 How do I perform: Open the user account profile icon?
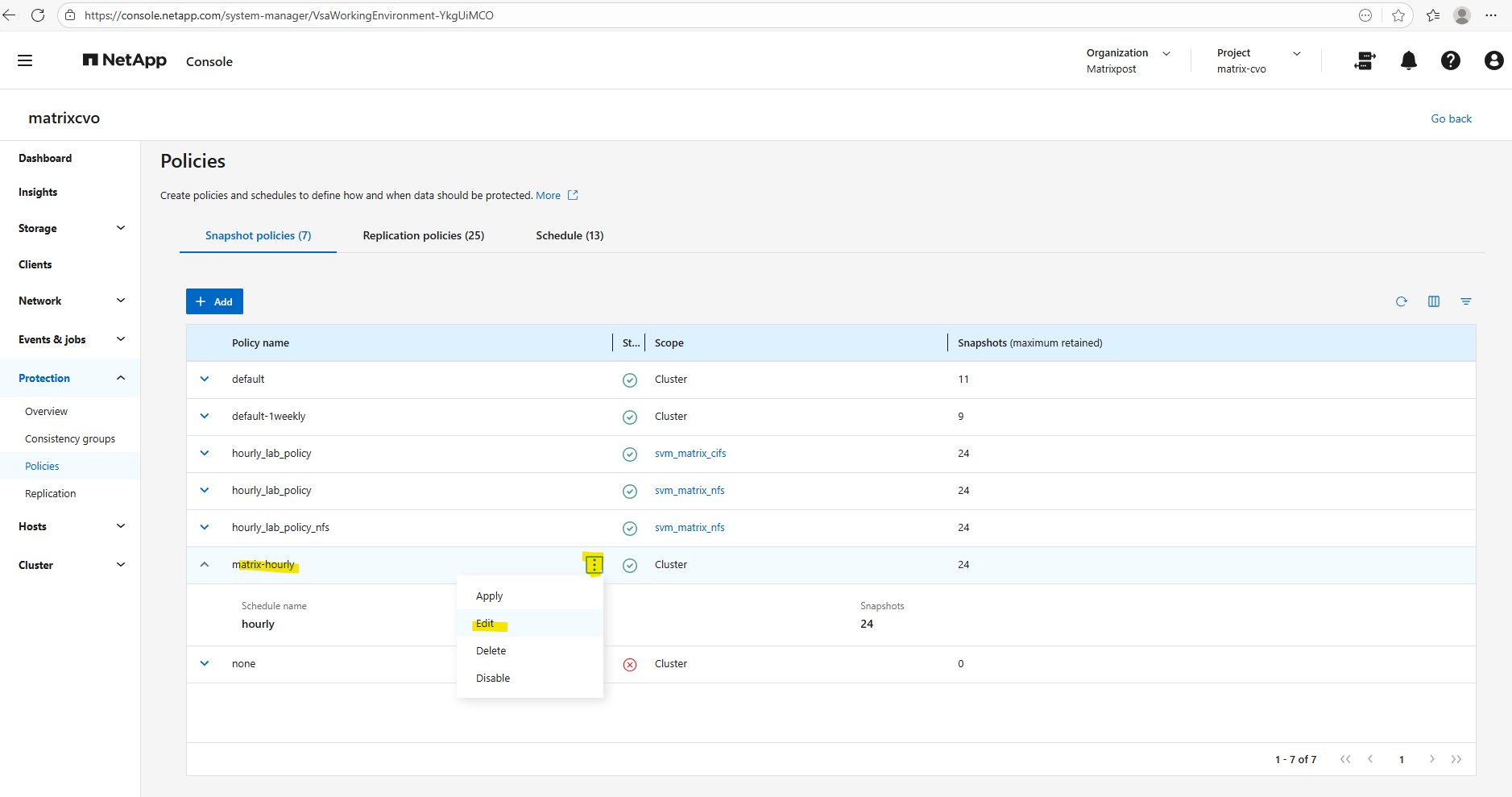(x=1493, y=60)
